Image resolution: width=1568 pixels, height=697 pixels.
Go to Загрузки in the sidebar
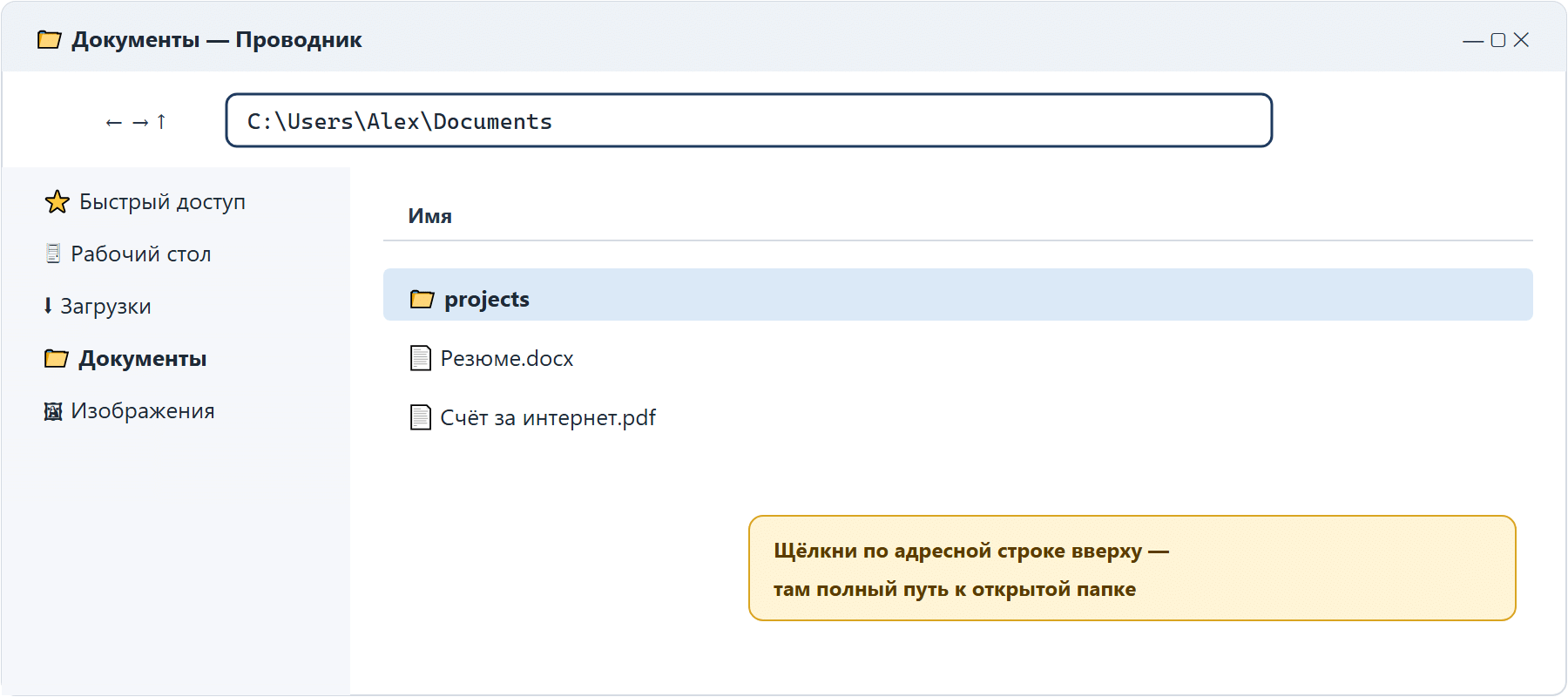(x=105, y=306)
